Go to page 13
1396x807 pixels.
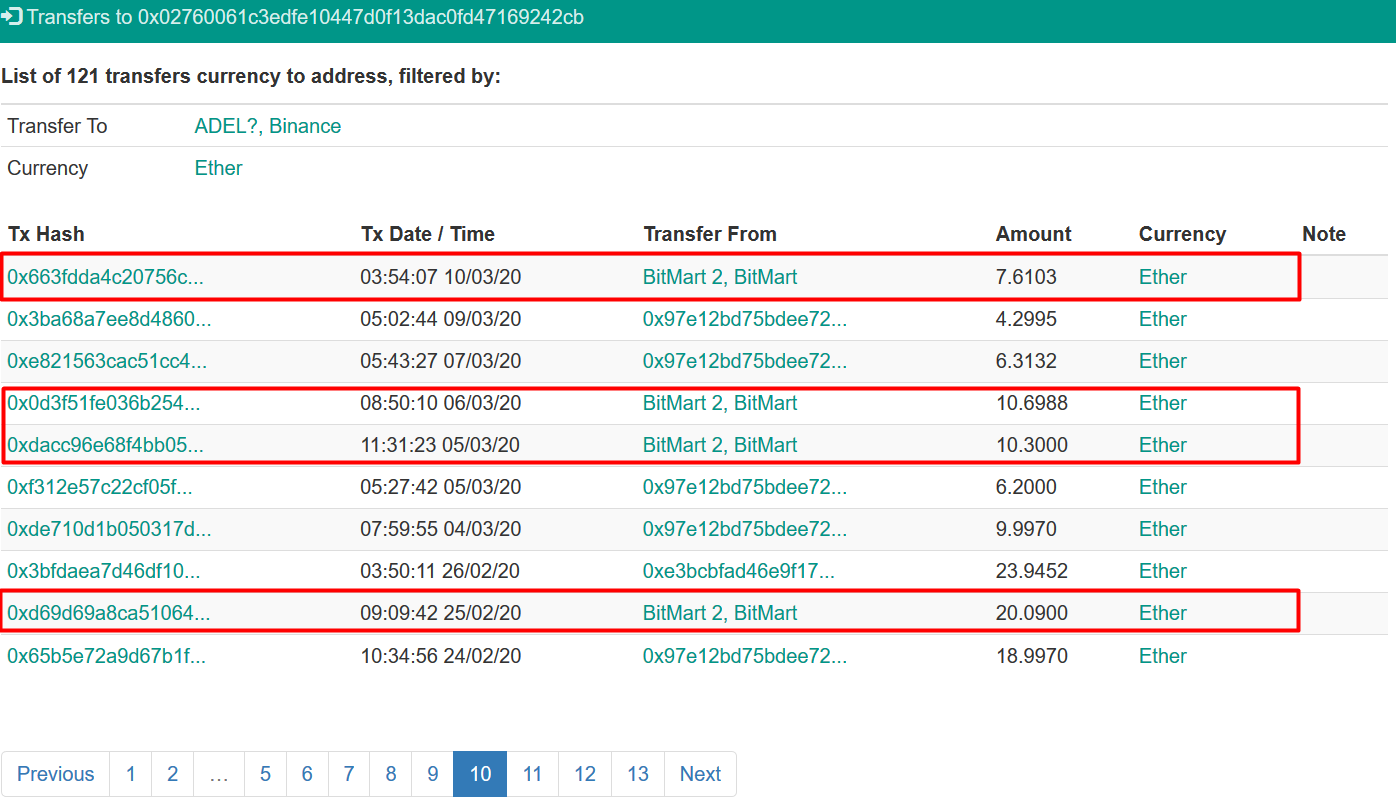click(638, 774)
